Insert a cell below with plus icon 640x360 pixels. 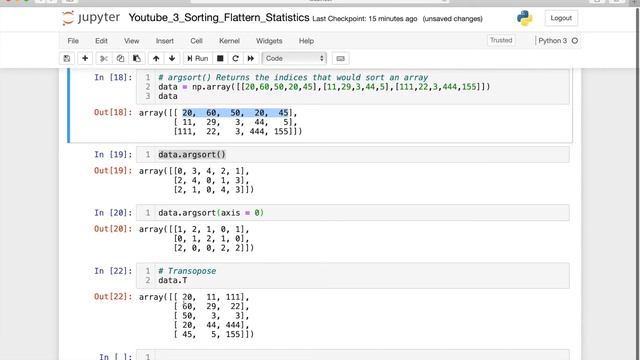click(x=85, y=58)
